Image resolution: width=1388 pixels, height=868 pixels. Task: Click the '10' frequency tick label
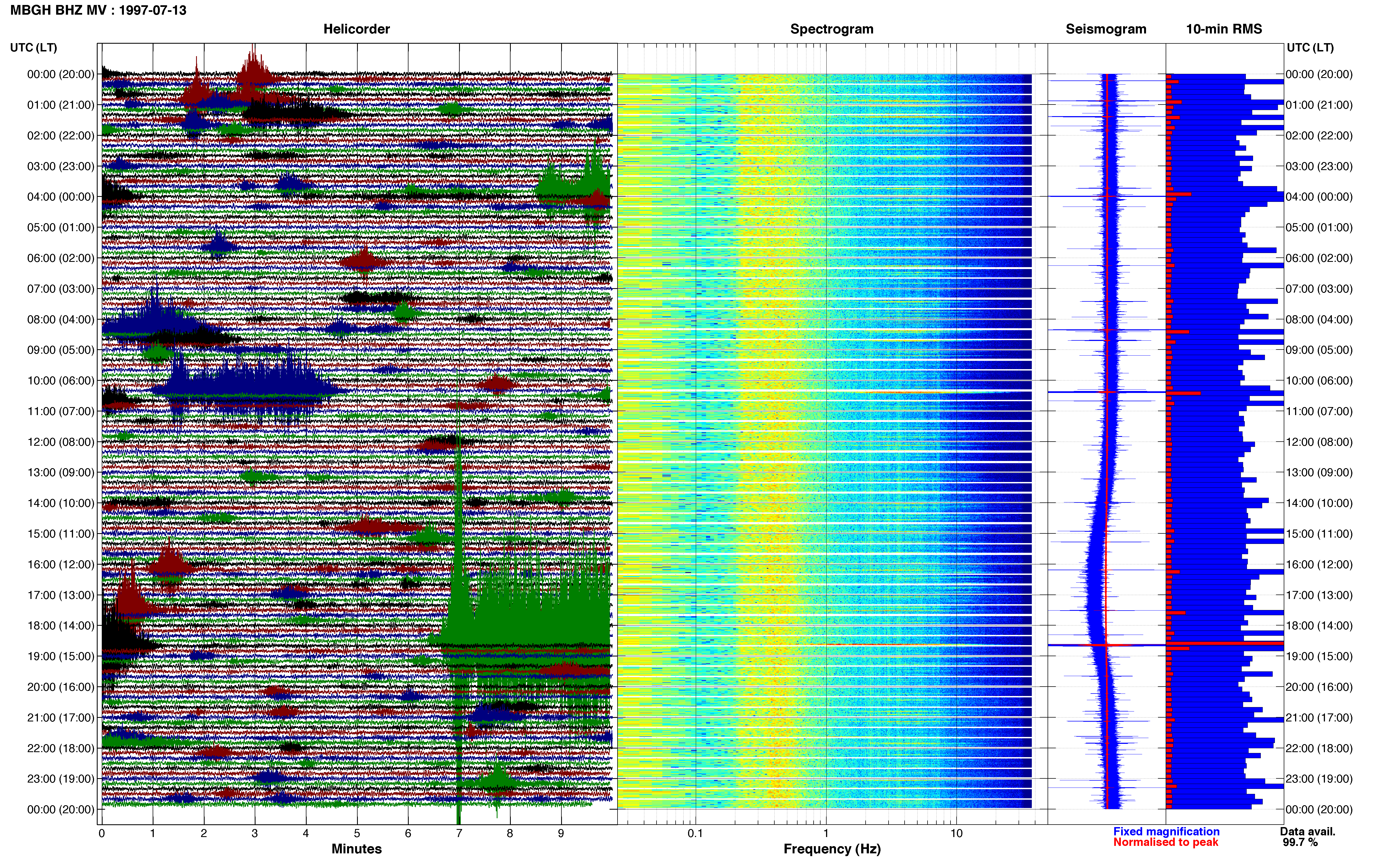[x=956, y=833]
